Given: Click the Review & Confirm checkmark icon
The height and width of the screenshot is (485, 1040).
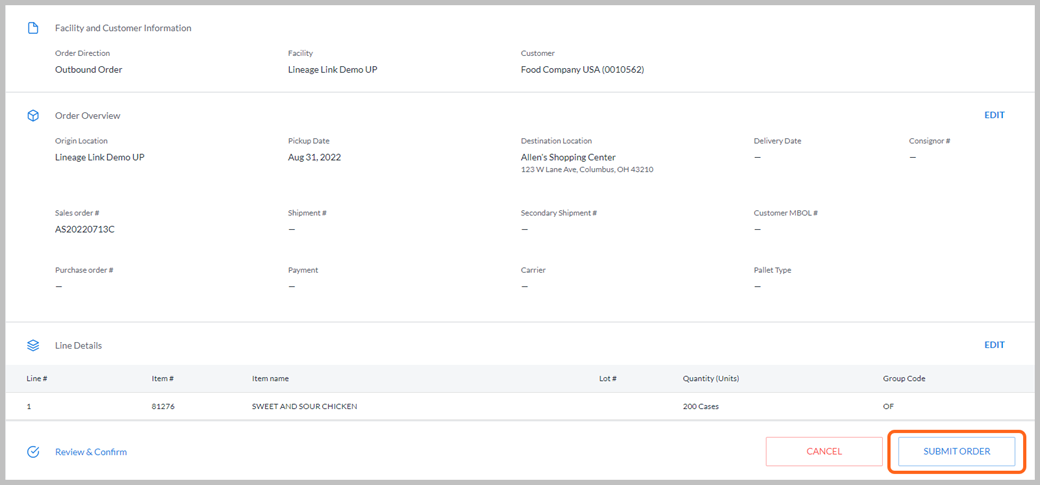Looking at the screenshot, I should (x=32, y=452).
